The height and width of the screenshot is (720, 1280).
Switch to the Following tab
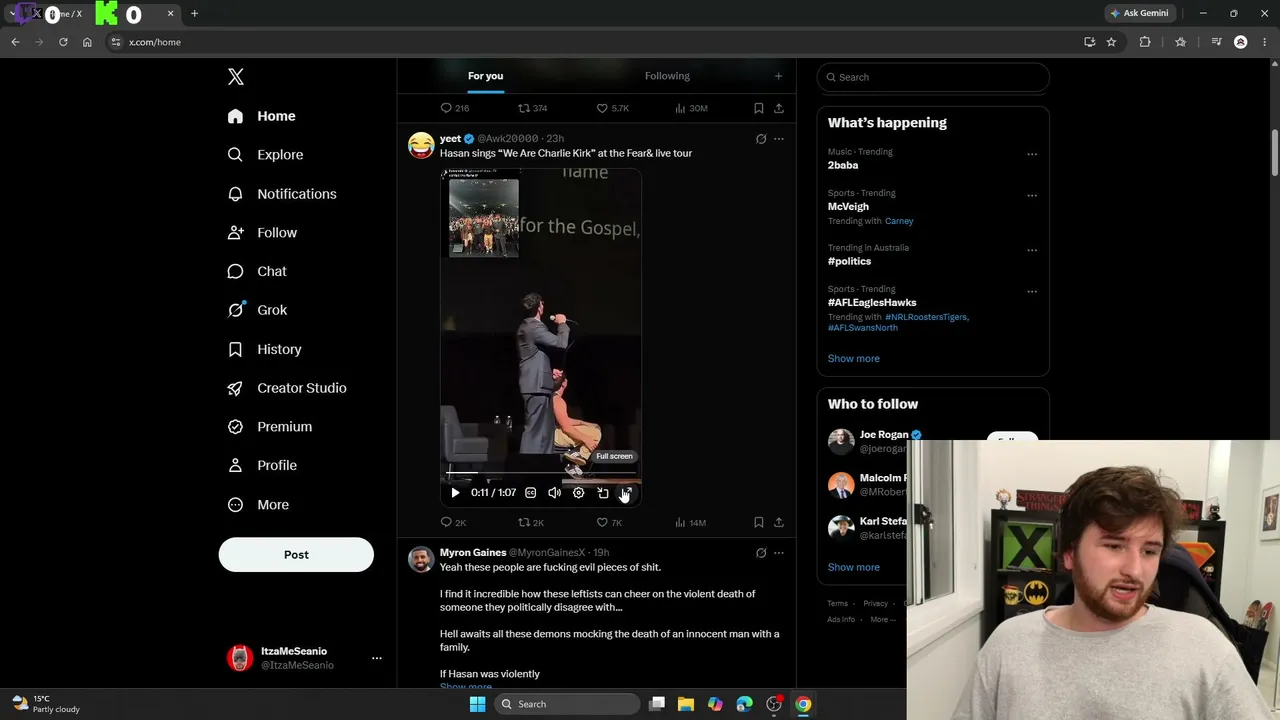pos(667,76)
